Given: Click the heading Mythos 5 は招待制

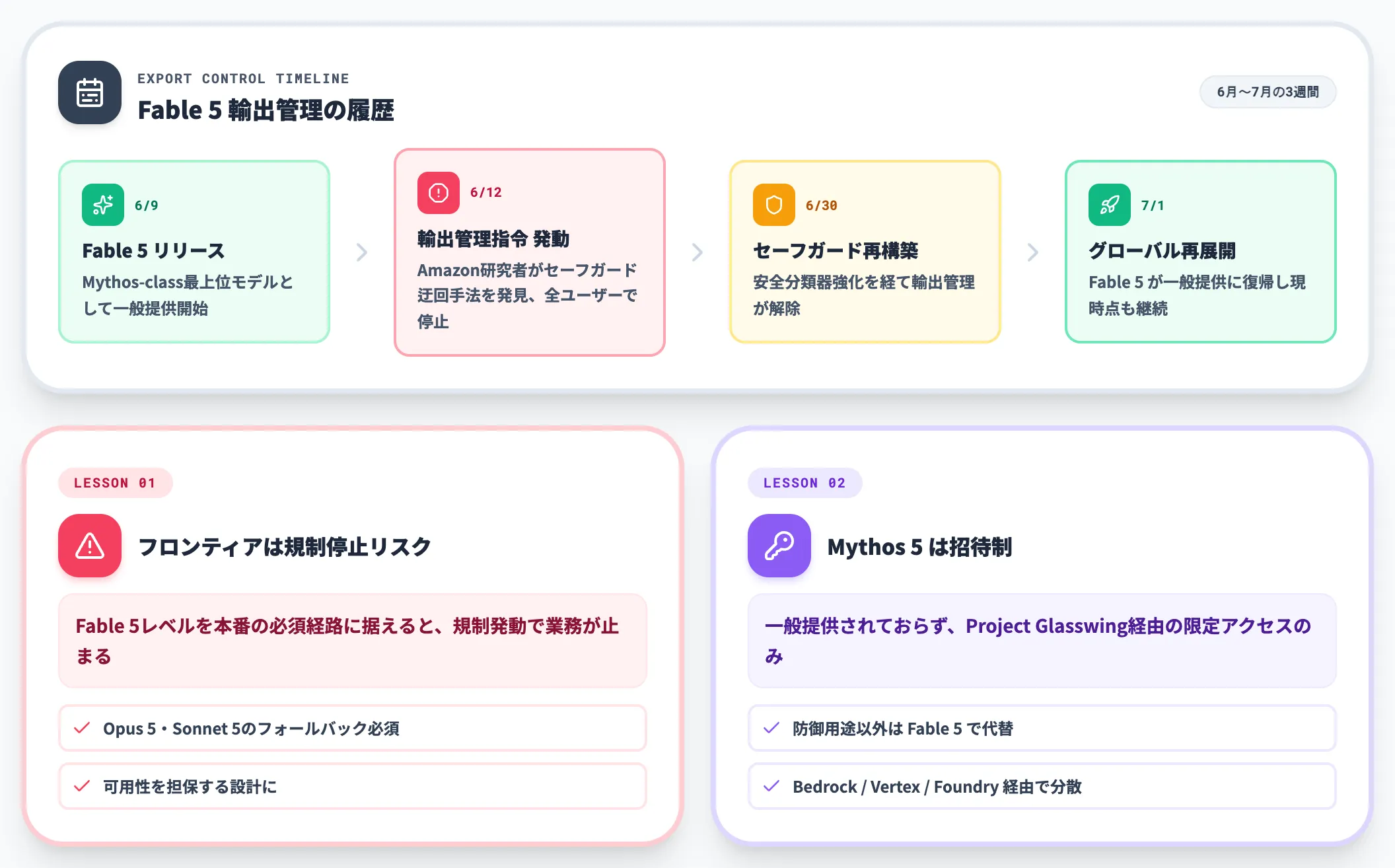Looking at the screenshot, I should pos(919,547).
